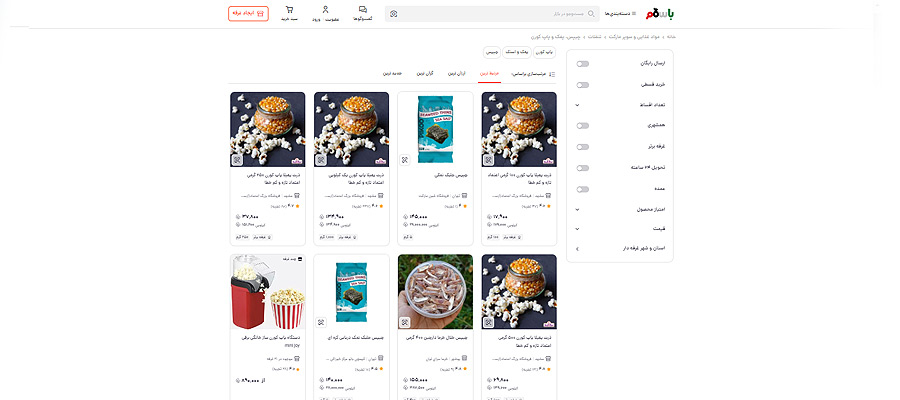Expand product rating (امتیاز محصول) filter
Image resolution: width=900 pixels, height=400 pixels.
(x=577, y=210)
